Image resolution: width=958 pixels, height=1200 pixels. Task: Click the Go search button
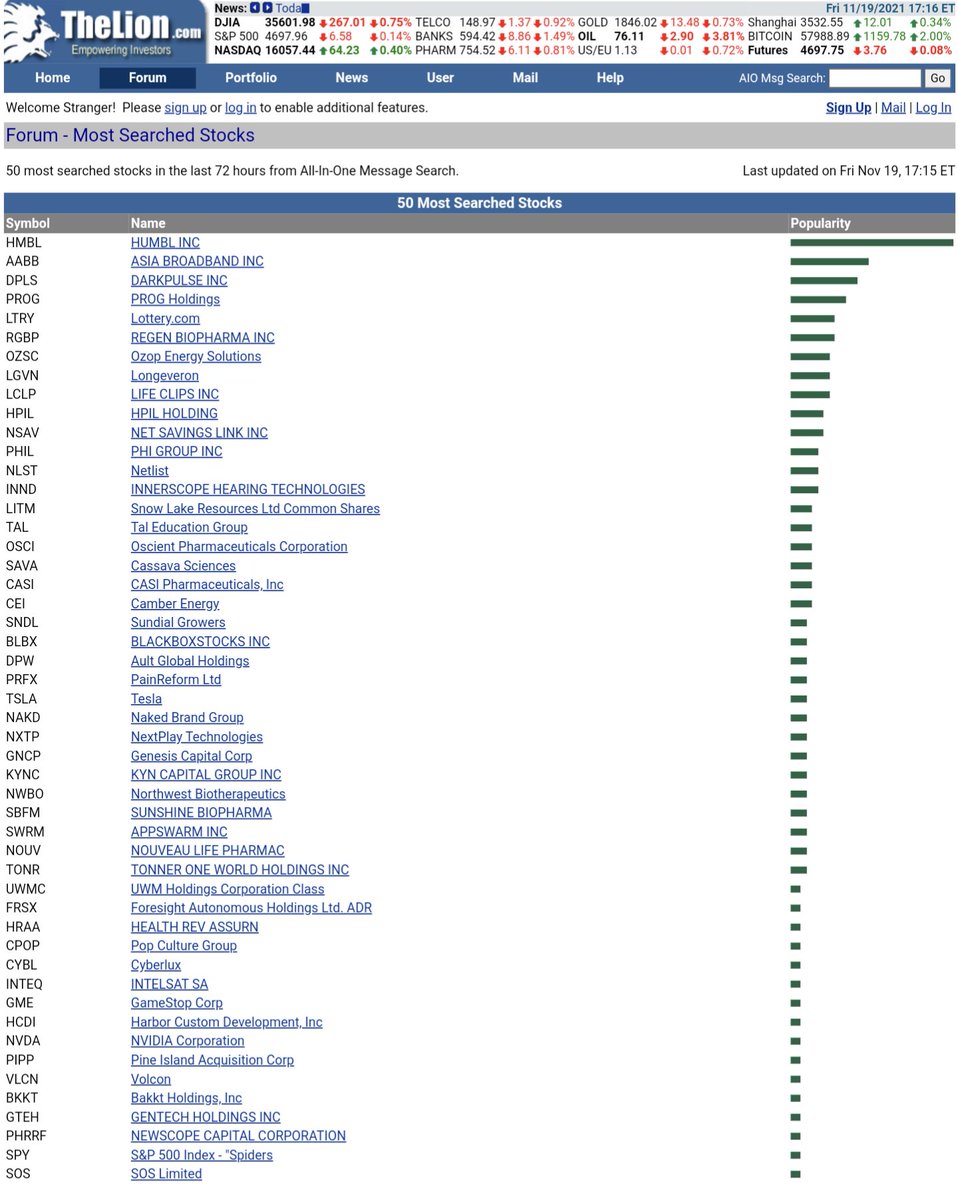937,78
